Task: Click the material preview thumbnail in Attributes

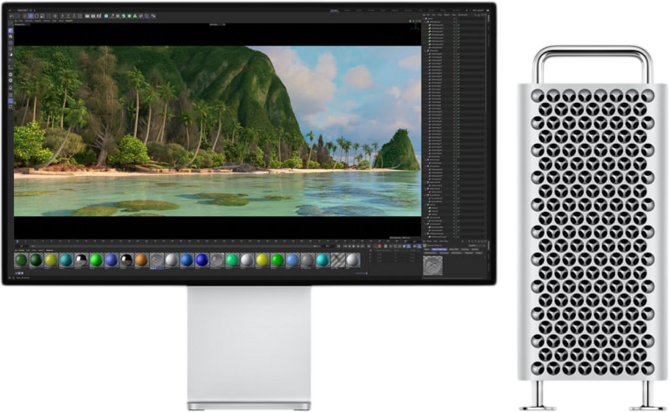Action: (433, 265)
